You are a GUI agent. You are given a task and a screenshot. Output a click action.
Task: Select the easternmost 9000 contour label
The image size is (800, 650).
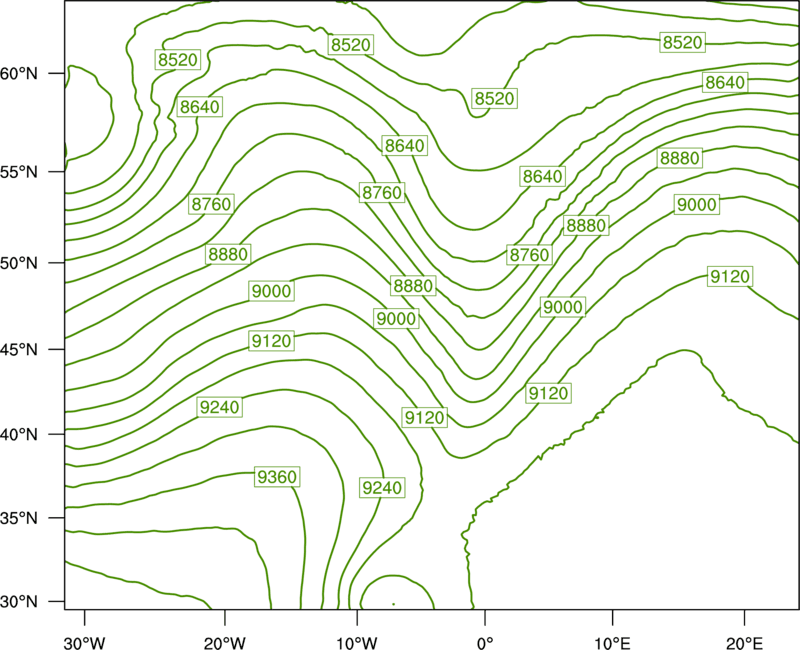tap(697, 205)
